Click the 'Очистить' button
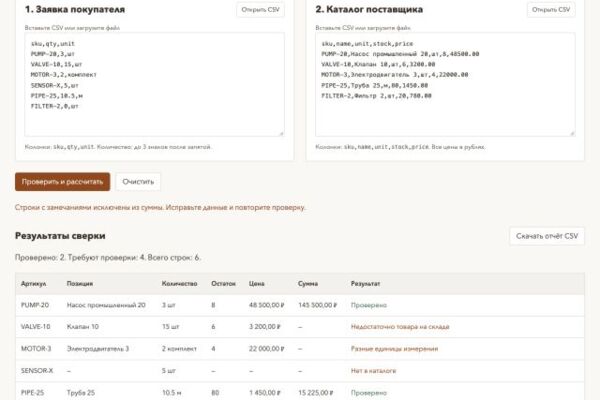Screen dimensions: 600x400 138,182
